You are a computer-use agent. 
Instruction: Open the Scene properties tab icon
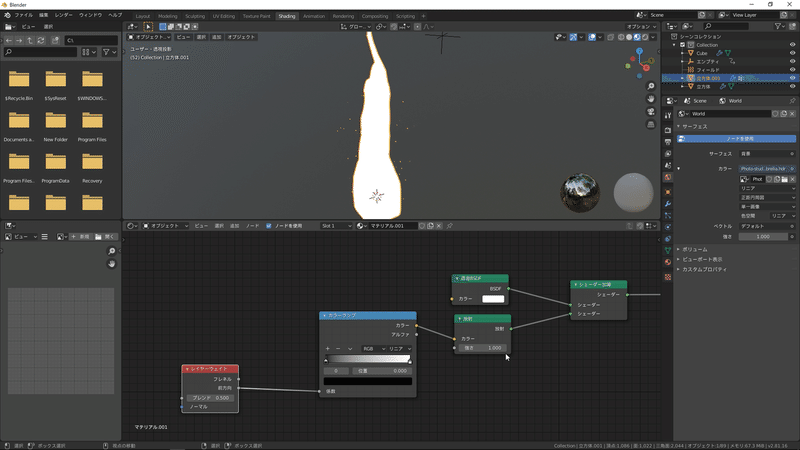click(668, 165)
